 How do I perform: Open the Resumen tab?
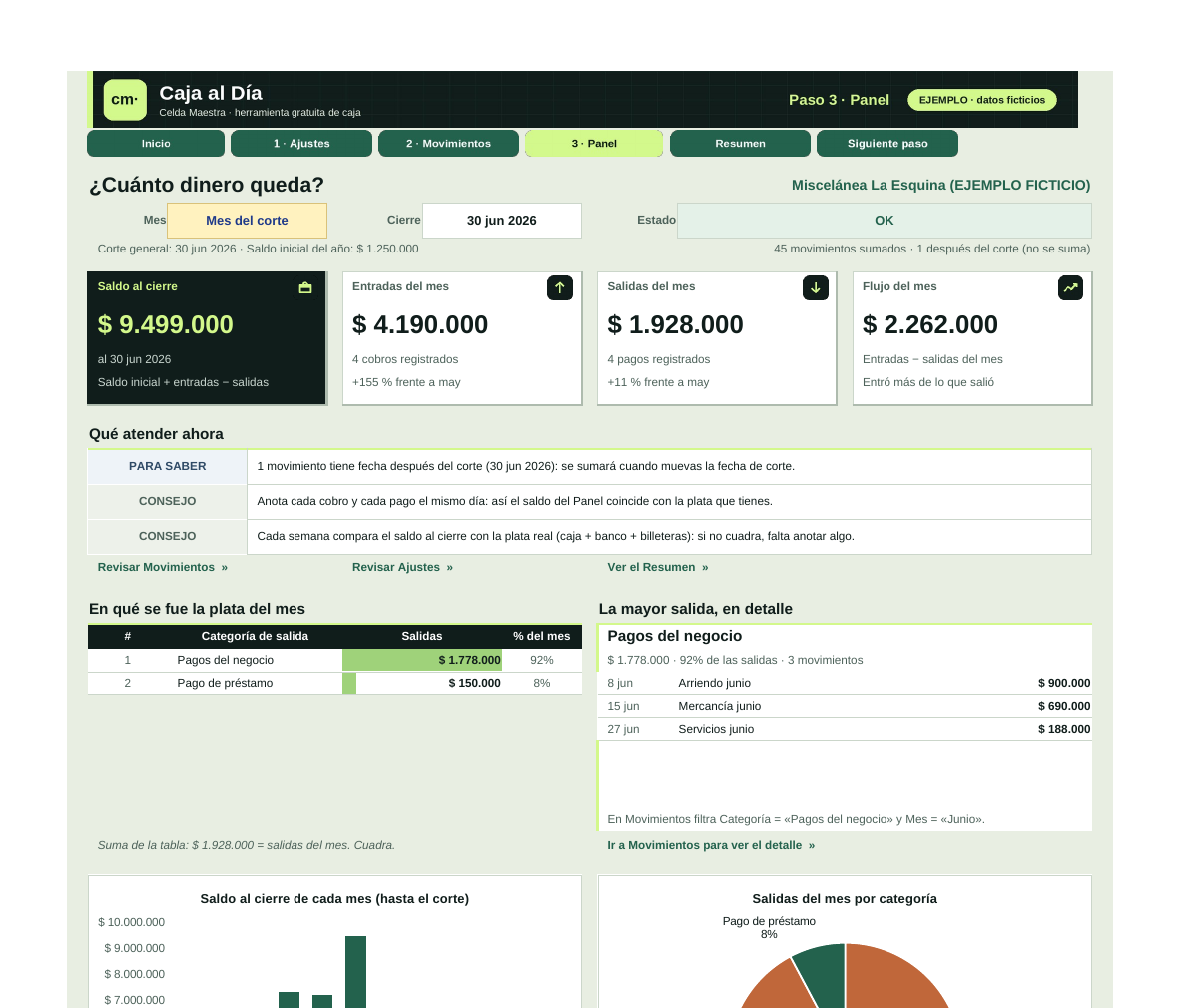pos(741,143)
